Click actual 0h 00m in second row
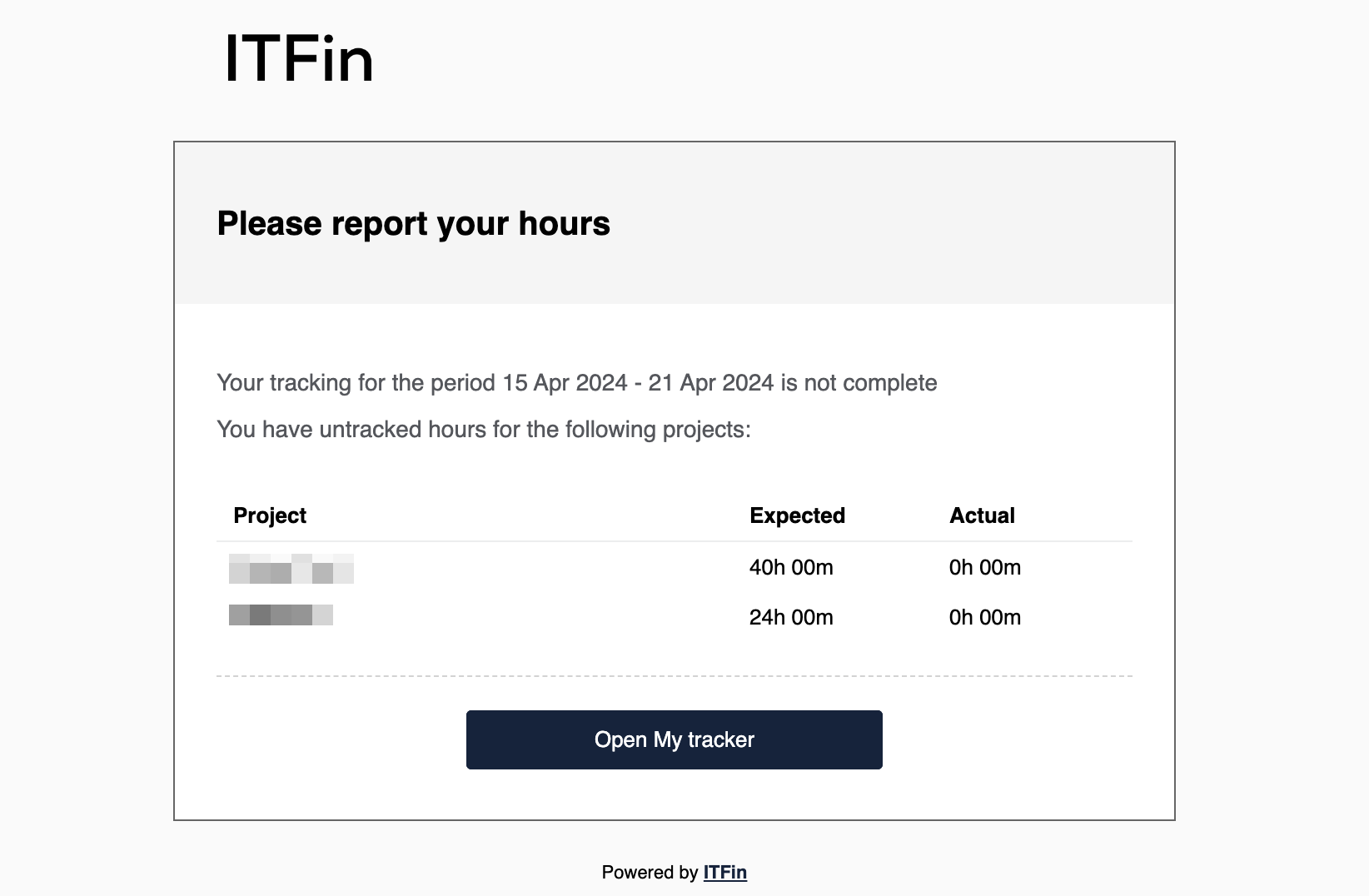The image size is (1369, 896). click(x=985, y=617)
